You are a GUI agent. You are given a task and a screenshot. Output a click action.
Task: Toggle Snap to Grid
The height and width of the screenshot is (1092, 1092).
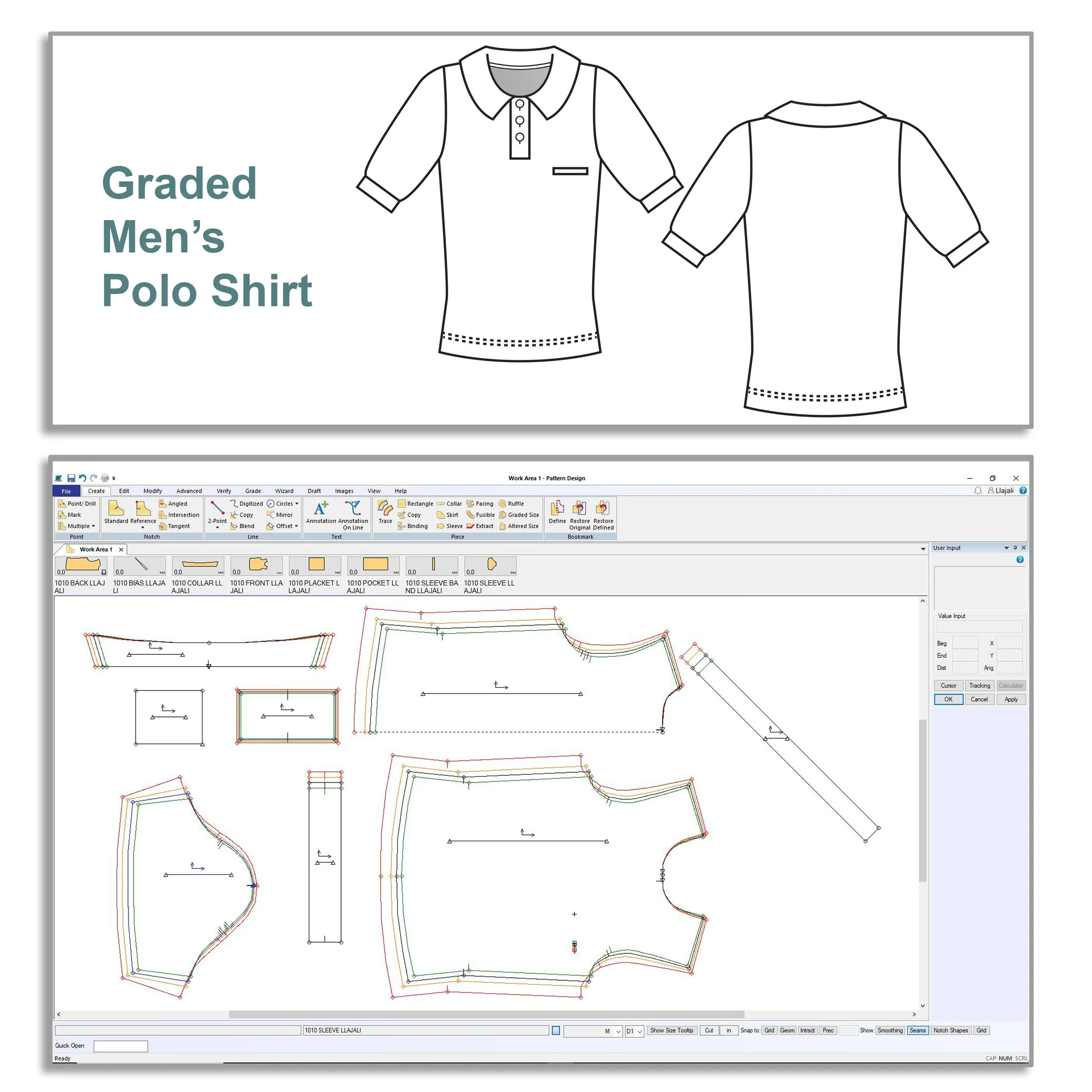(769, 1030)
